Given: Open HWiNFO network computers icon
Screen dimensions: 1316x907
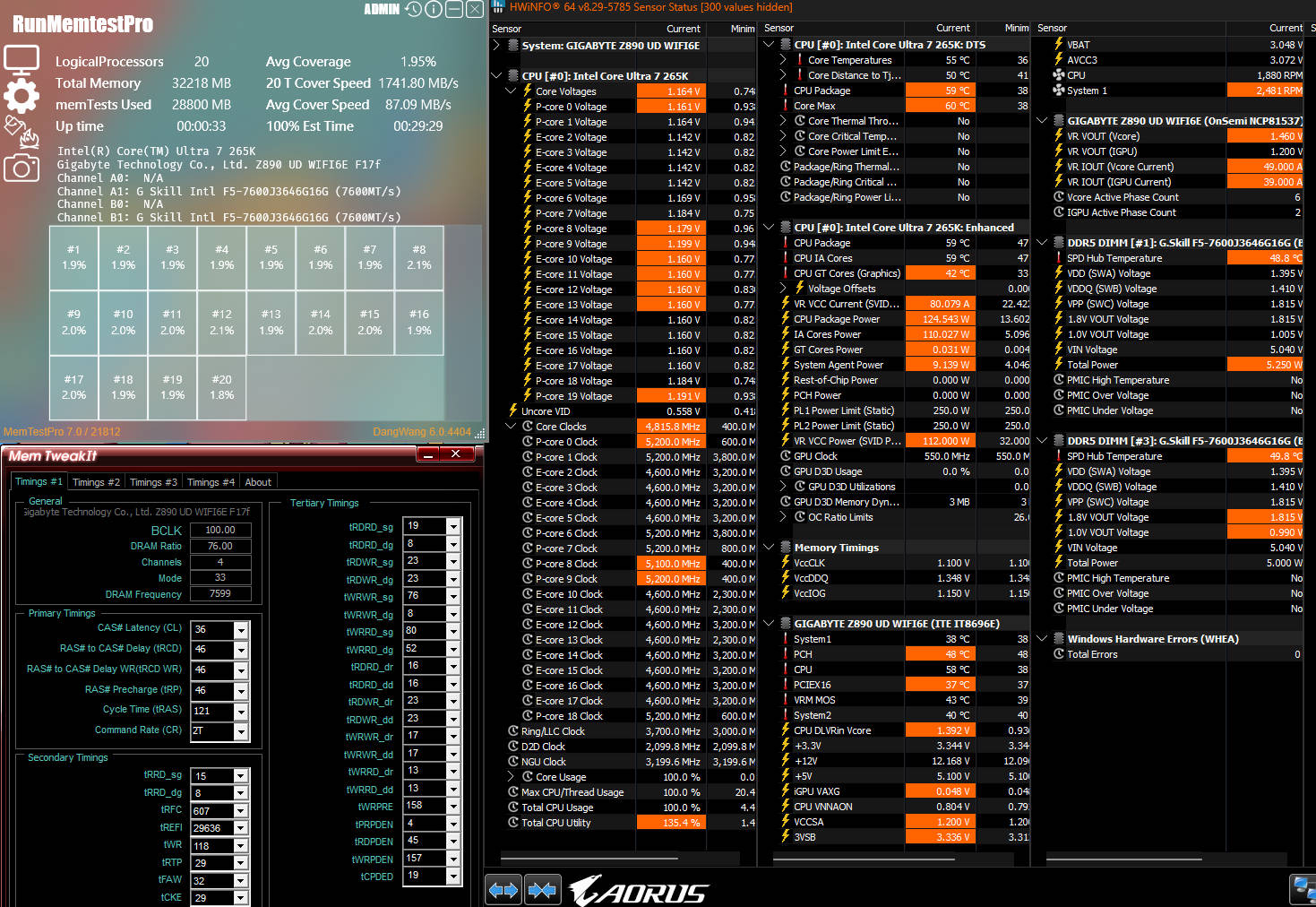Looking at the screenshot, I should [x=1304, y=890].
